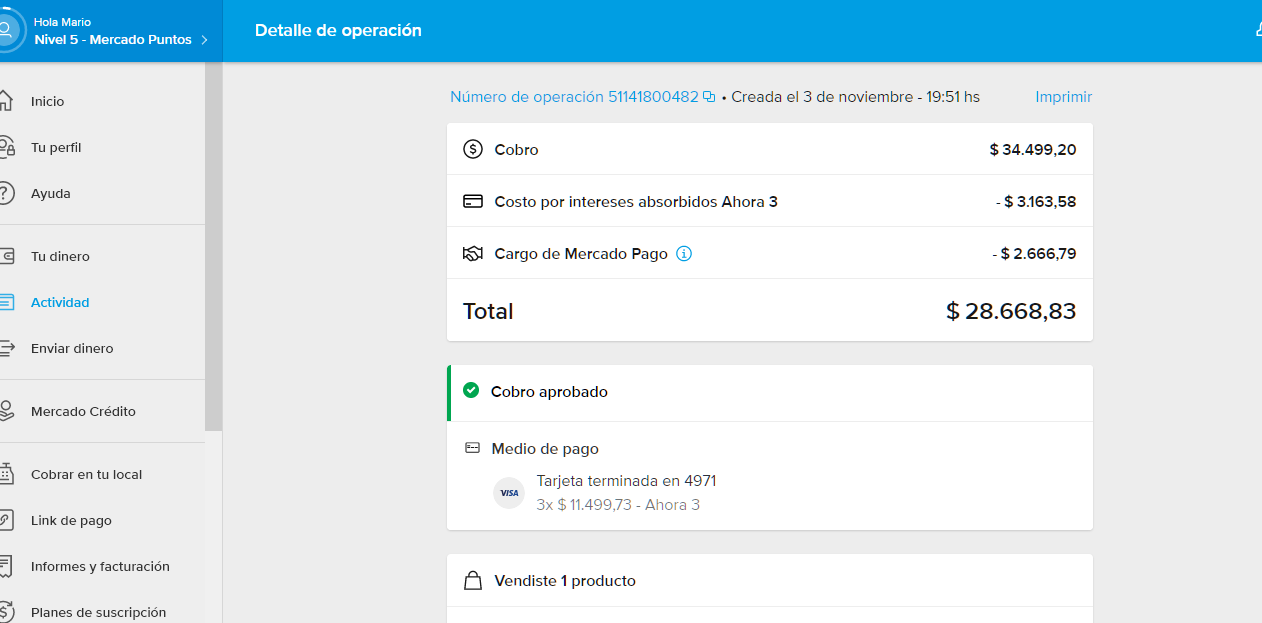Open Ayuda in the sidebar
Image resolution: width=1262 pixels, height=623 pixels.
pos(51,193)
